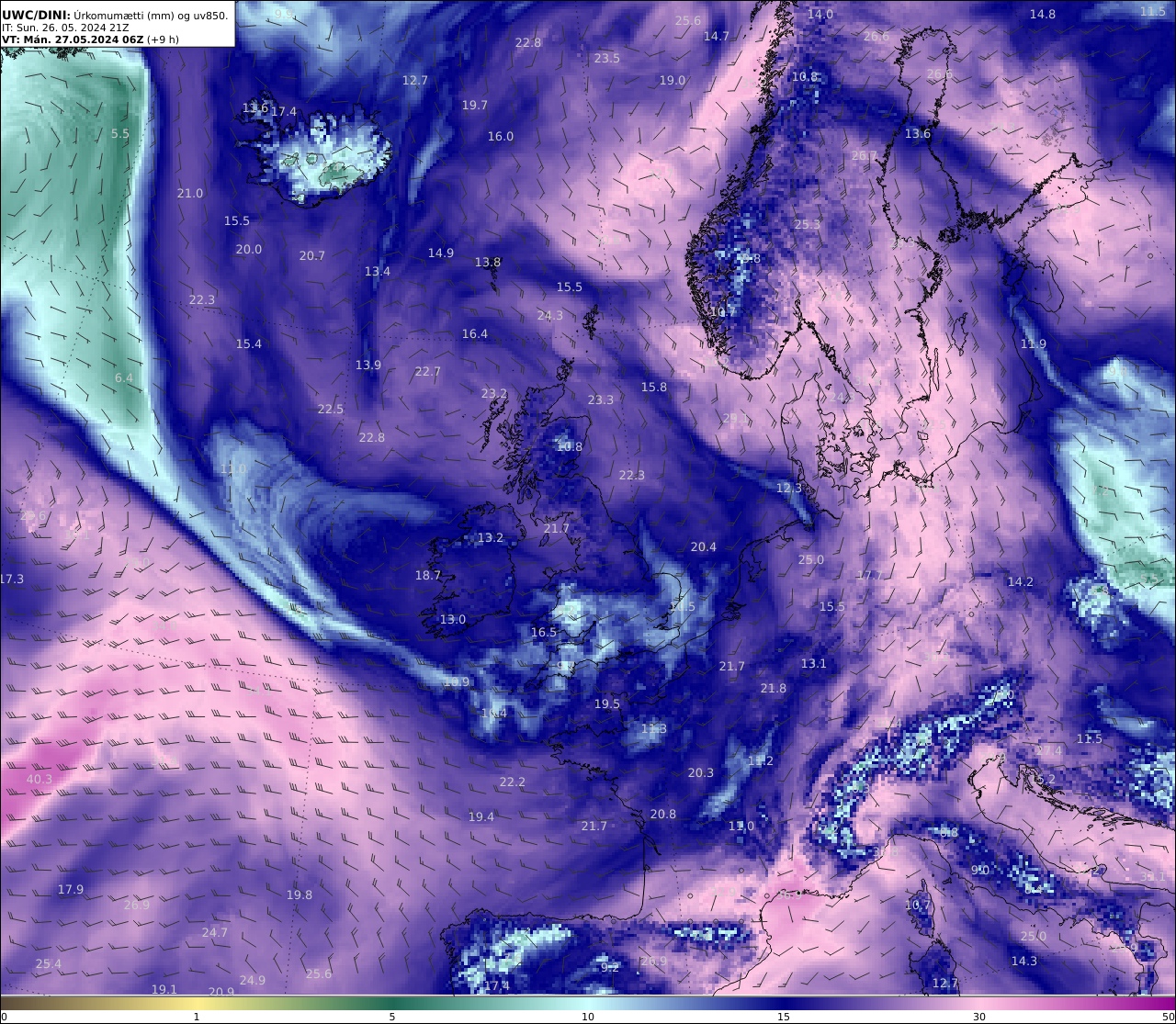
Task: Click the 24.3 value on the map
Action: (549, 315)
